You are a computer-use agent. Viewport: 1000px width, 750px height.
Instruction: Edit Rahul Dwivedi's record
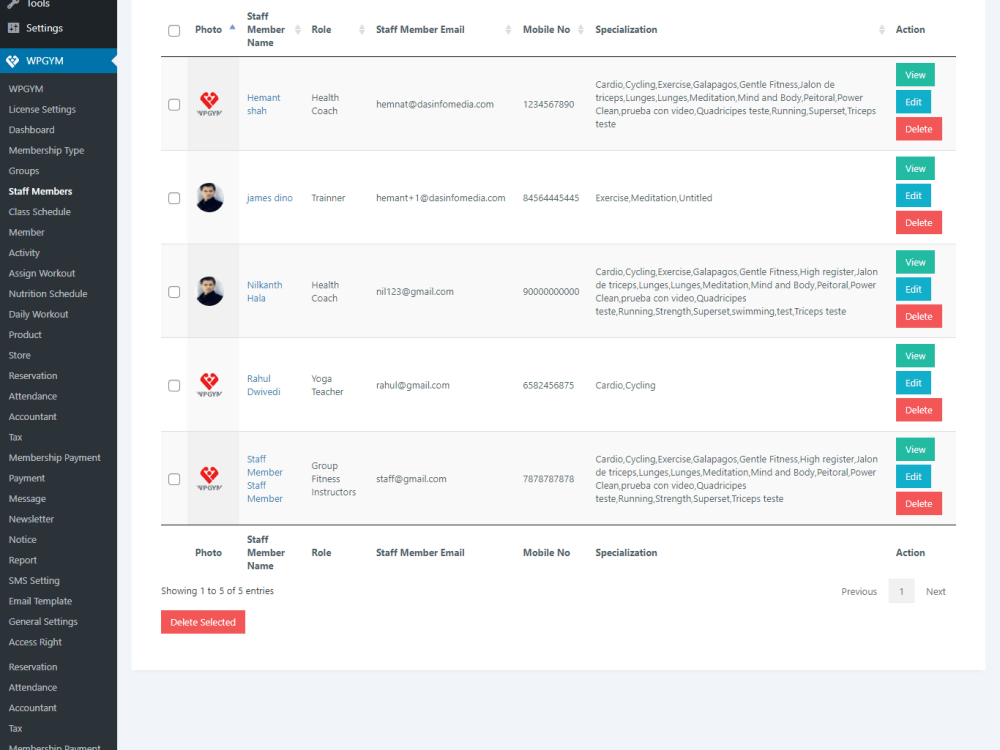(913, 383)
